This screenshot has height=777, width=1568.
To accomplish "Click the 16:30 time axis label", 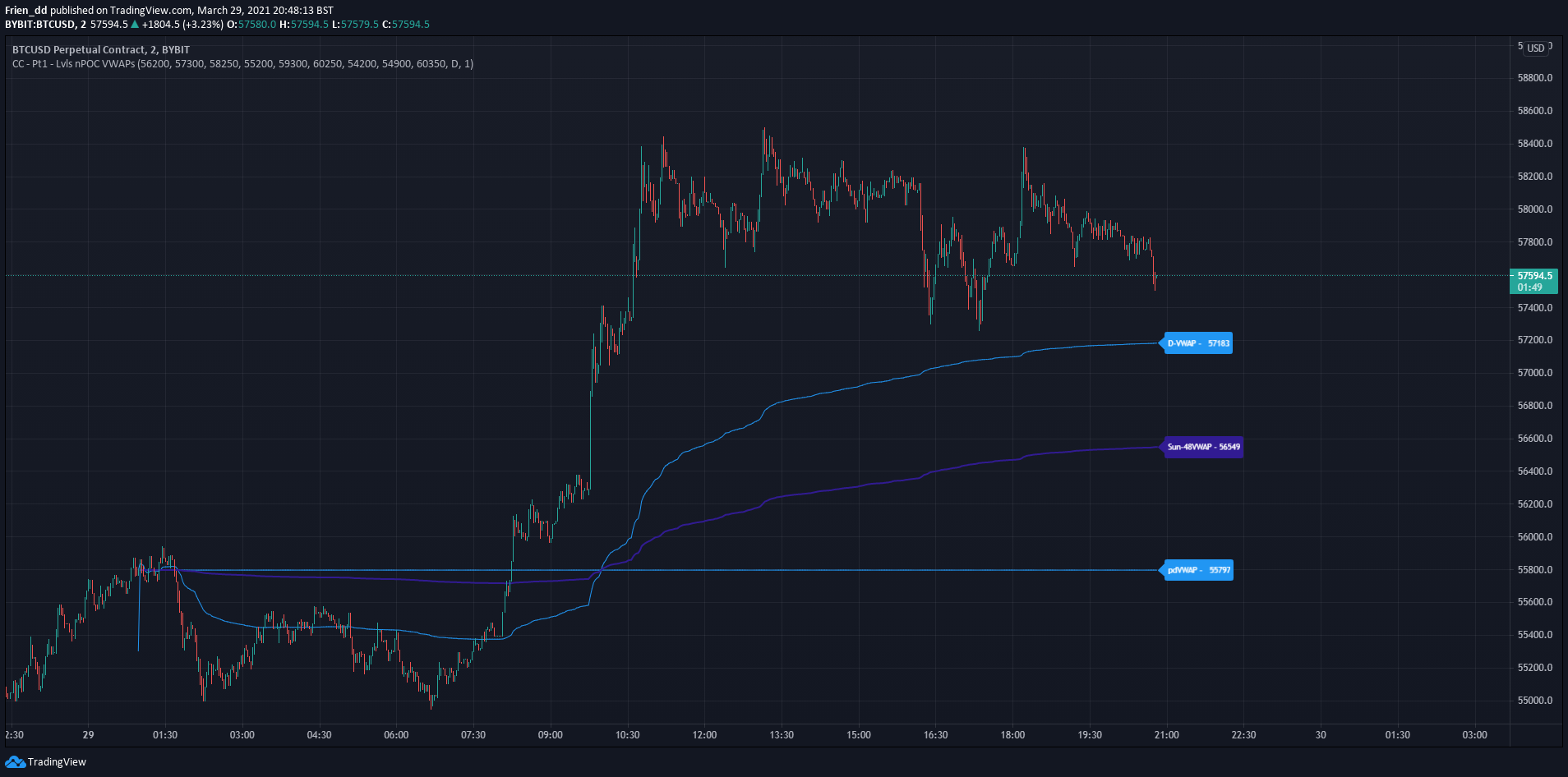I will coord(936,735).
